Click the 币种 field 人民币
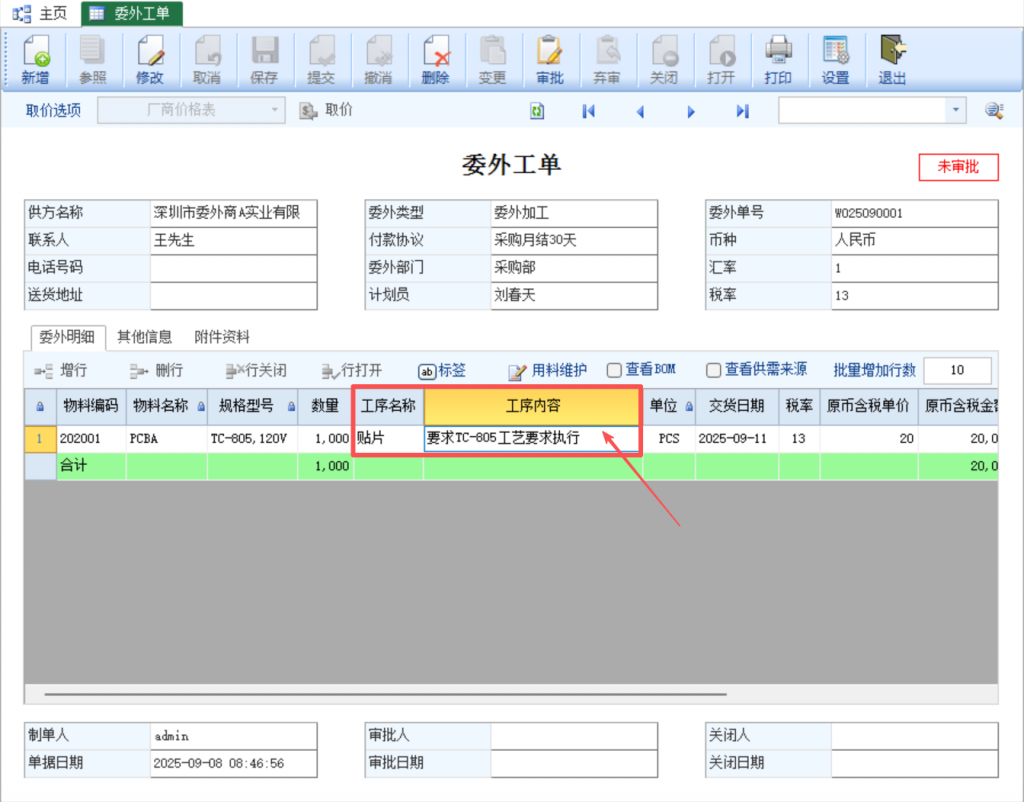 (x=914, y=240)
